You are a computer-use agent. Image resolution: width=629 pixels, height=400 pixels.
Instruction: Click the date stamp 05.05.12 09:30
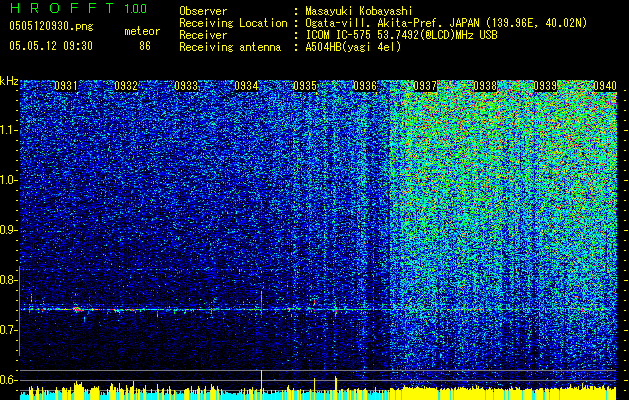click(51, 46)
